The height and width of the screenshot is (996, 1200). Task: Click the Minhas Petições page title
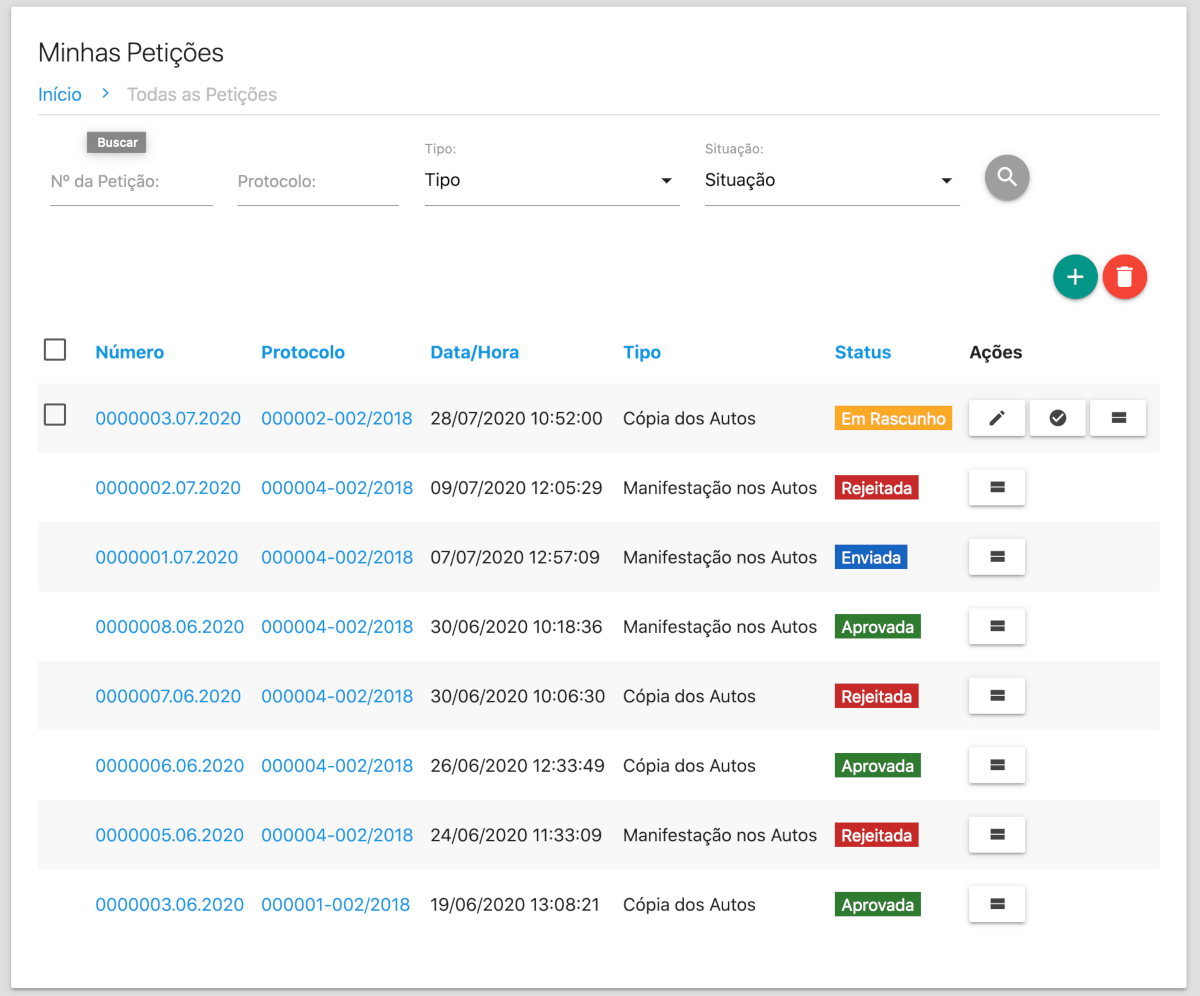(x=131, y=52)
